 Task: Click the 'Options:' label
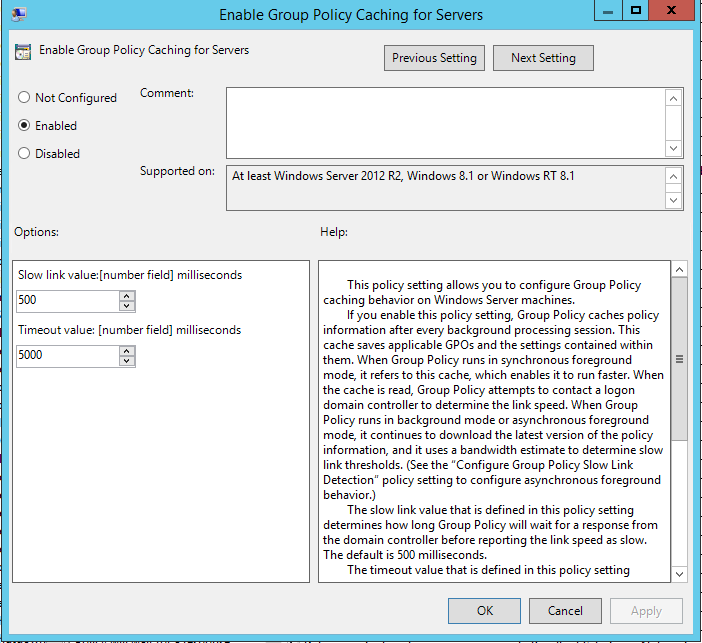coord(36,232)
